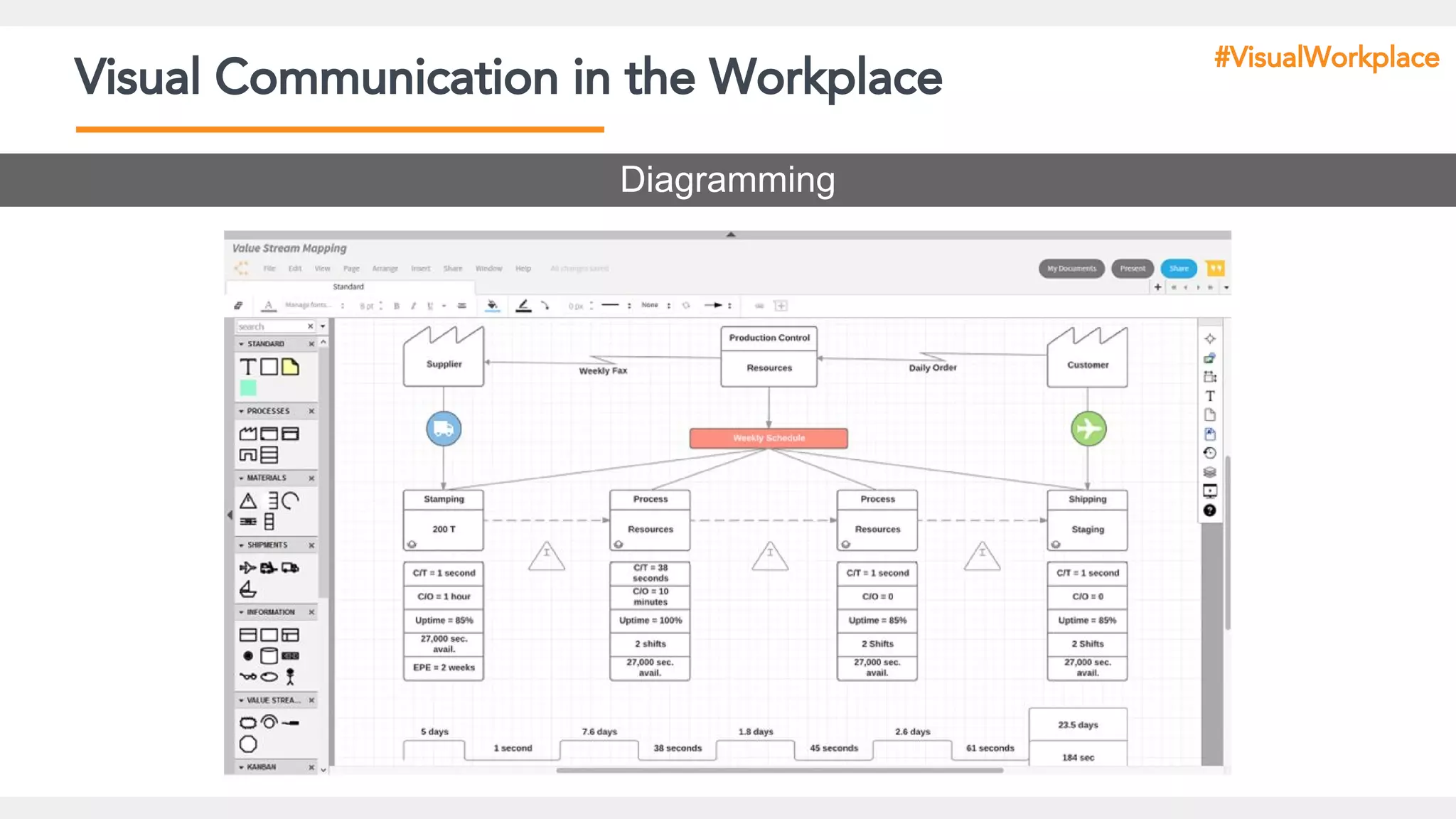Click the My Documents button
The image size is (1456, 819).
click(1071, 269)
